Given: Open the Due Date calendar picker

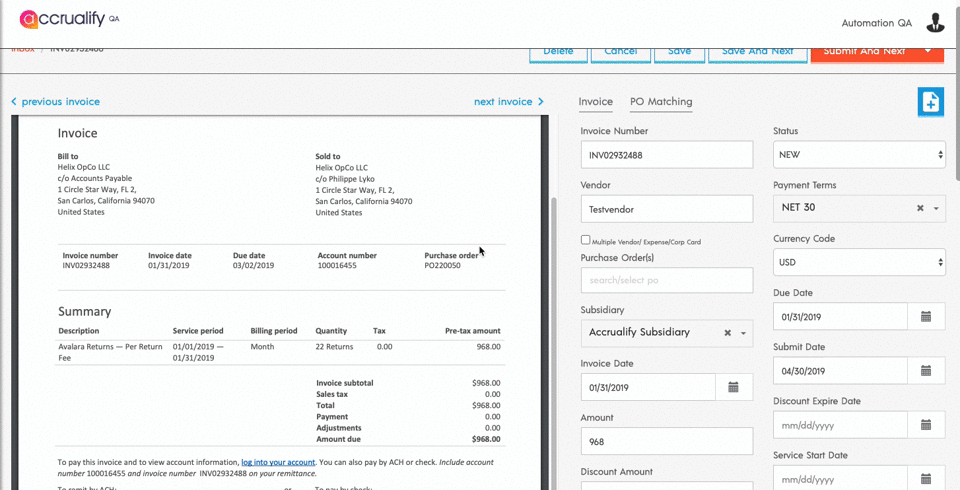Looking at the screenshot, I should 926,317.
